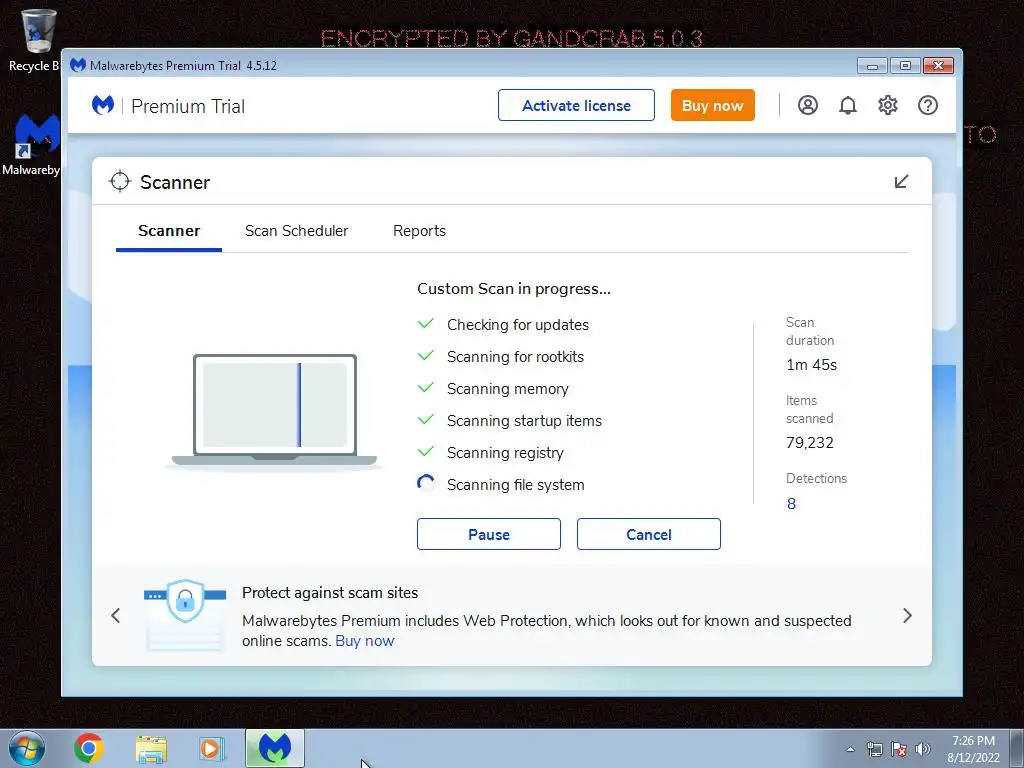The height and width of the screenshot is (768, 1024).
Task: Show previous promotional tip
Action: pos(116,615)
